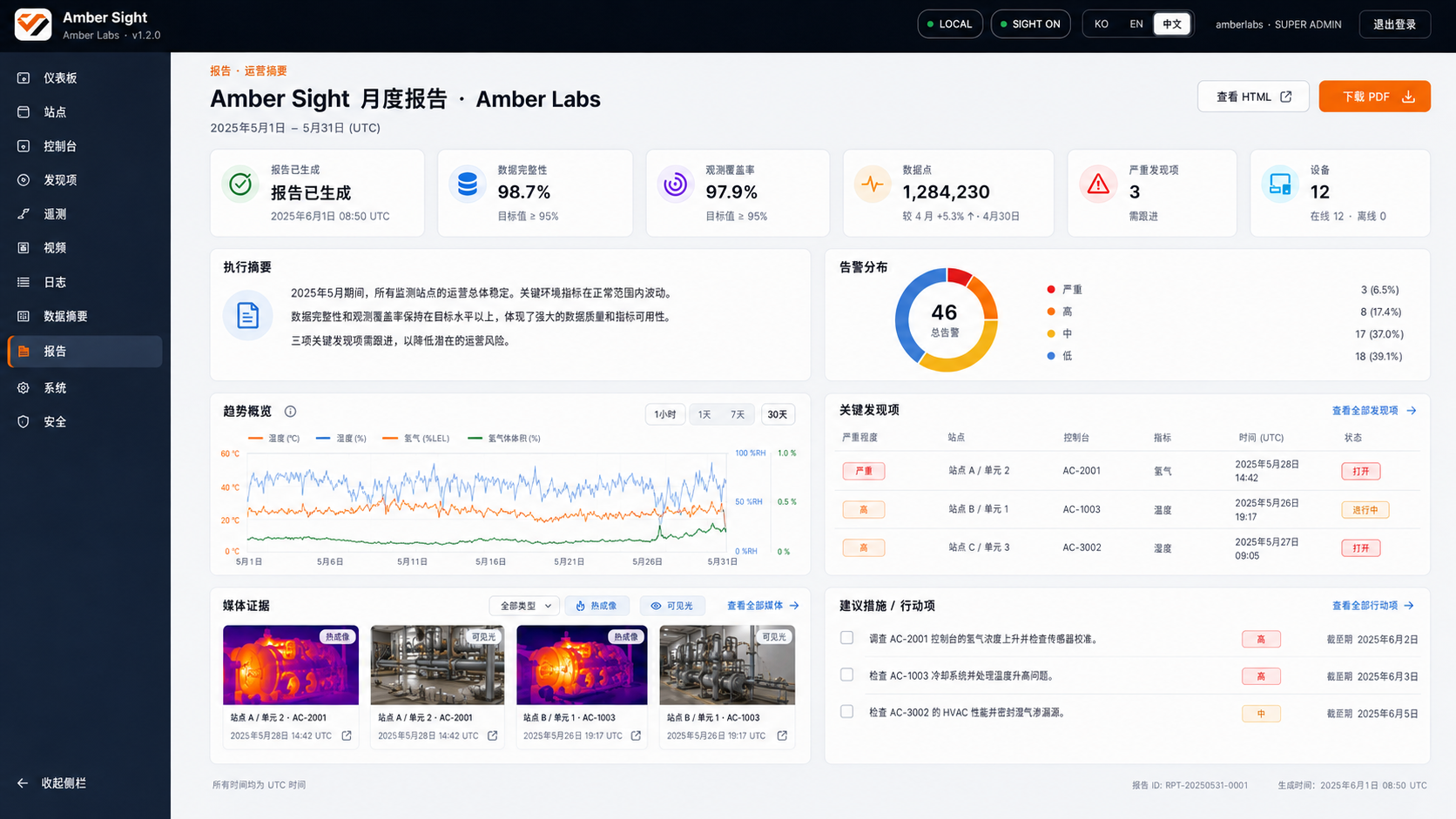
Task: Select 中文 language option
Action: point(1172,24)
